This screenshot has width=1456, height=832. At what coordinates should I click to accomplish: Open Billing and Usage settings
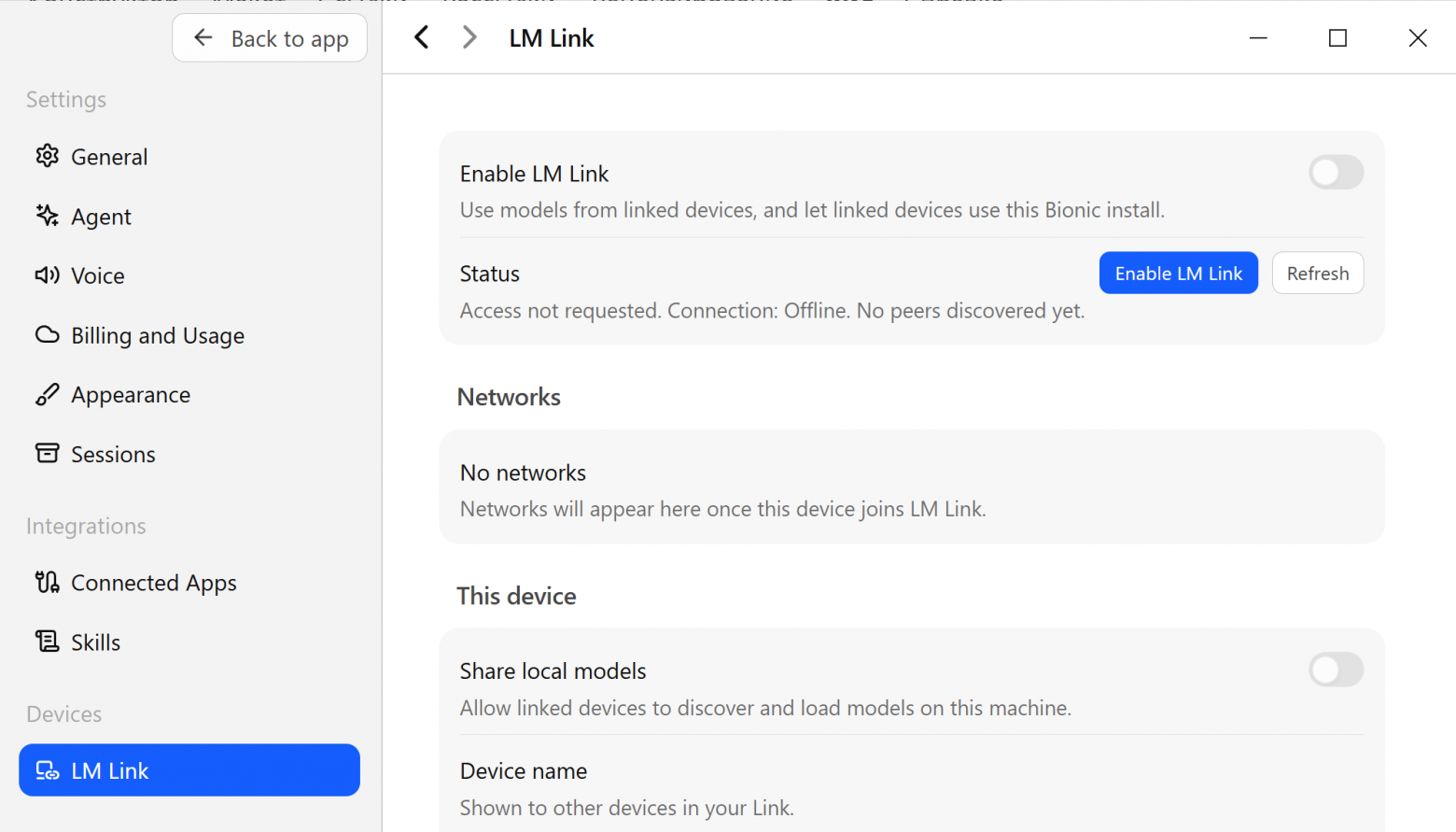click(x=189, y=334)
